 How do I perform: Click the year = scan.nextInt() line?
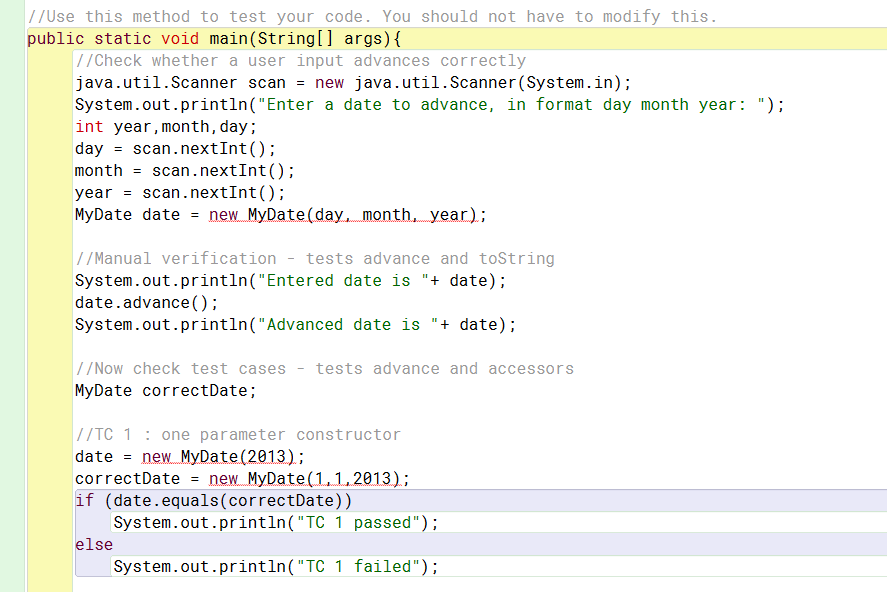[180, 193]
